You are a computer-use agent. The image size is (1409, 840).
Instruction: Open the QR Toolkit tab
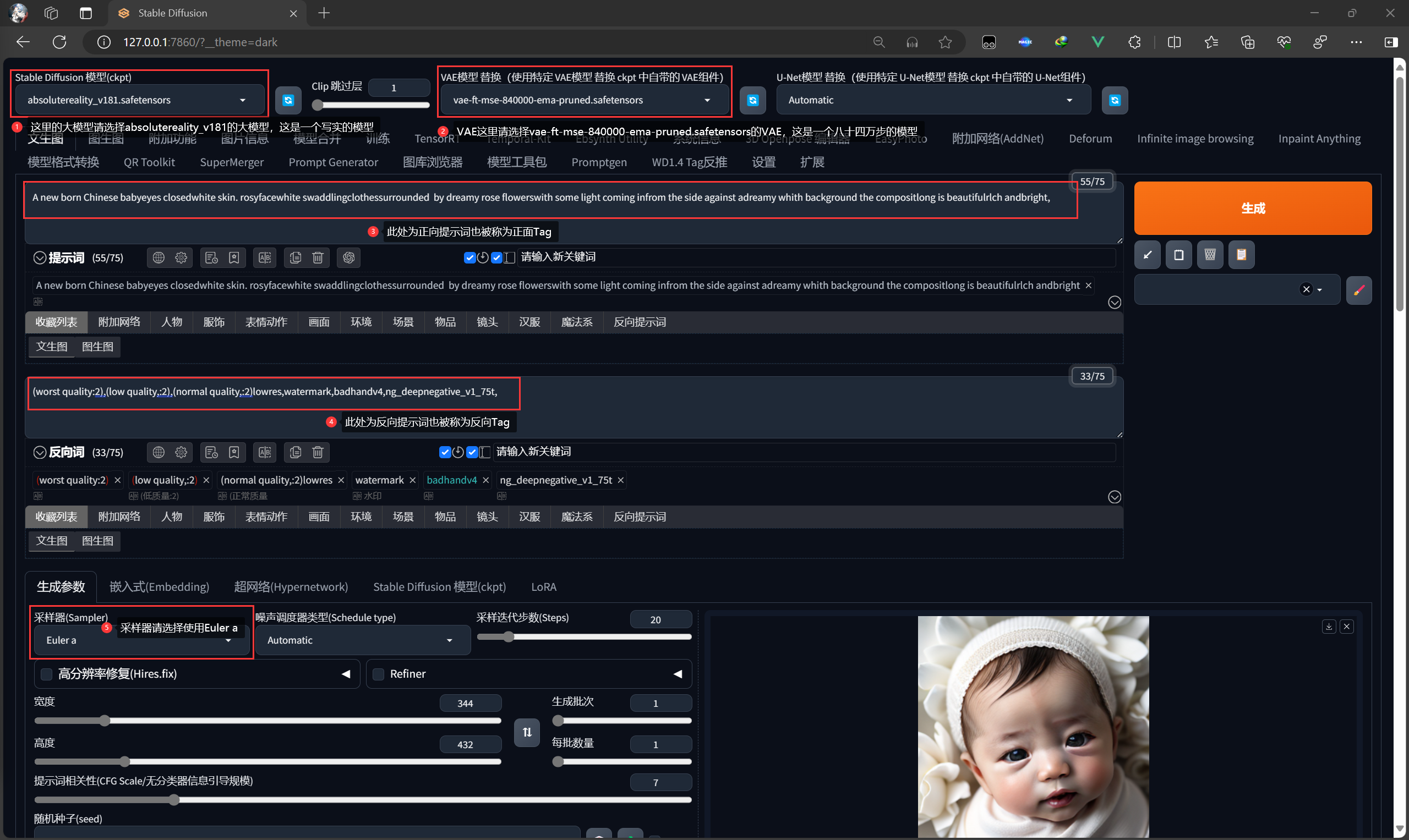(150, 162)
